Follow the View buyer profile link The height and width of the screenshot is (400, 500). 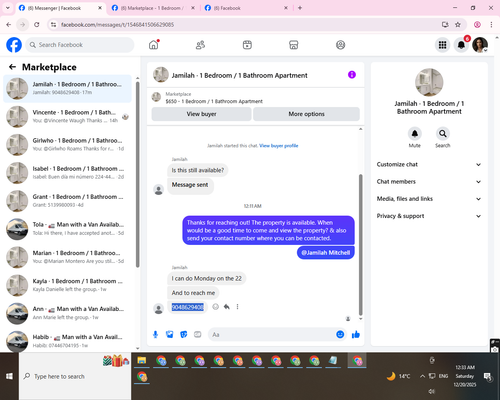click(279, 146)
